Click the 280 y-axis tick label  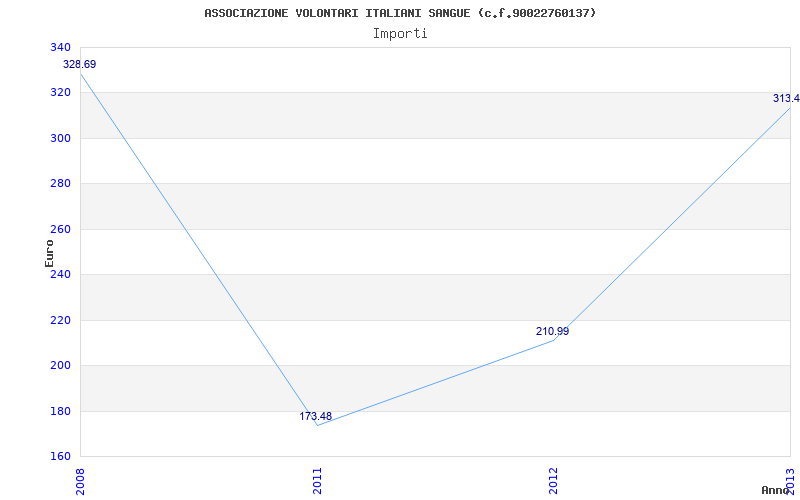click(60, 184)
